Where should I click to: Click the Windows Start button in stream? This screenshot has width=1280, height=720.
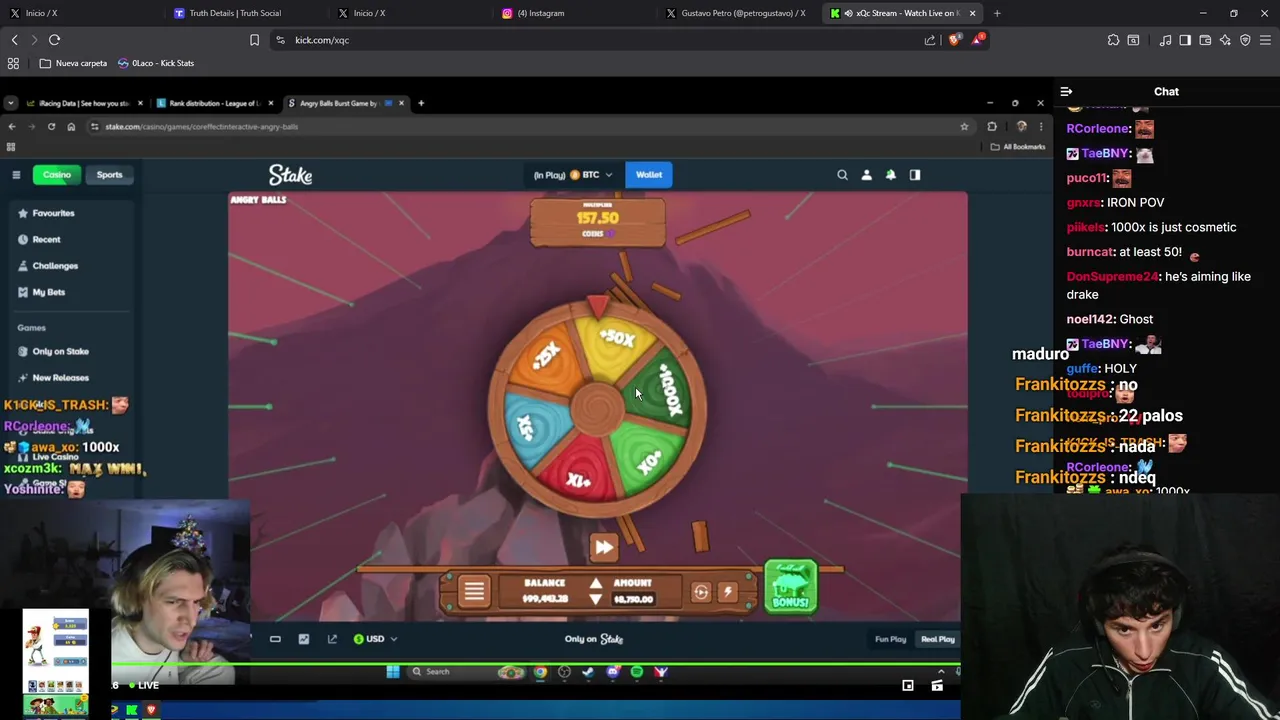pyautogui.click(x=393, y=672)
